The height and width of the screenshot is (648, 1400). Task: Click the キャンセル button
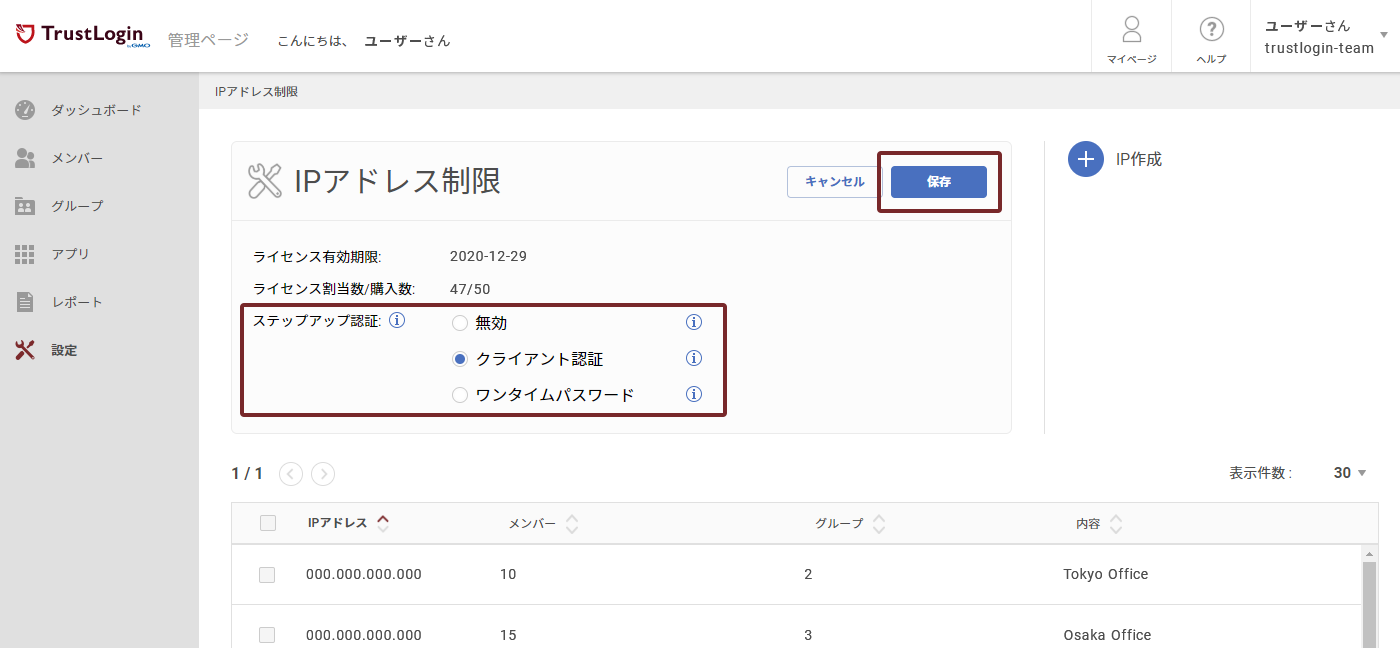(x=834, y=182)
